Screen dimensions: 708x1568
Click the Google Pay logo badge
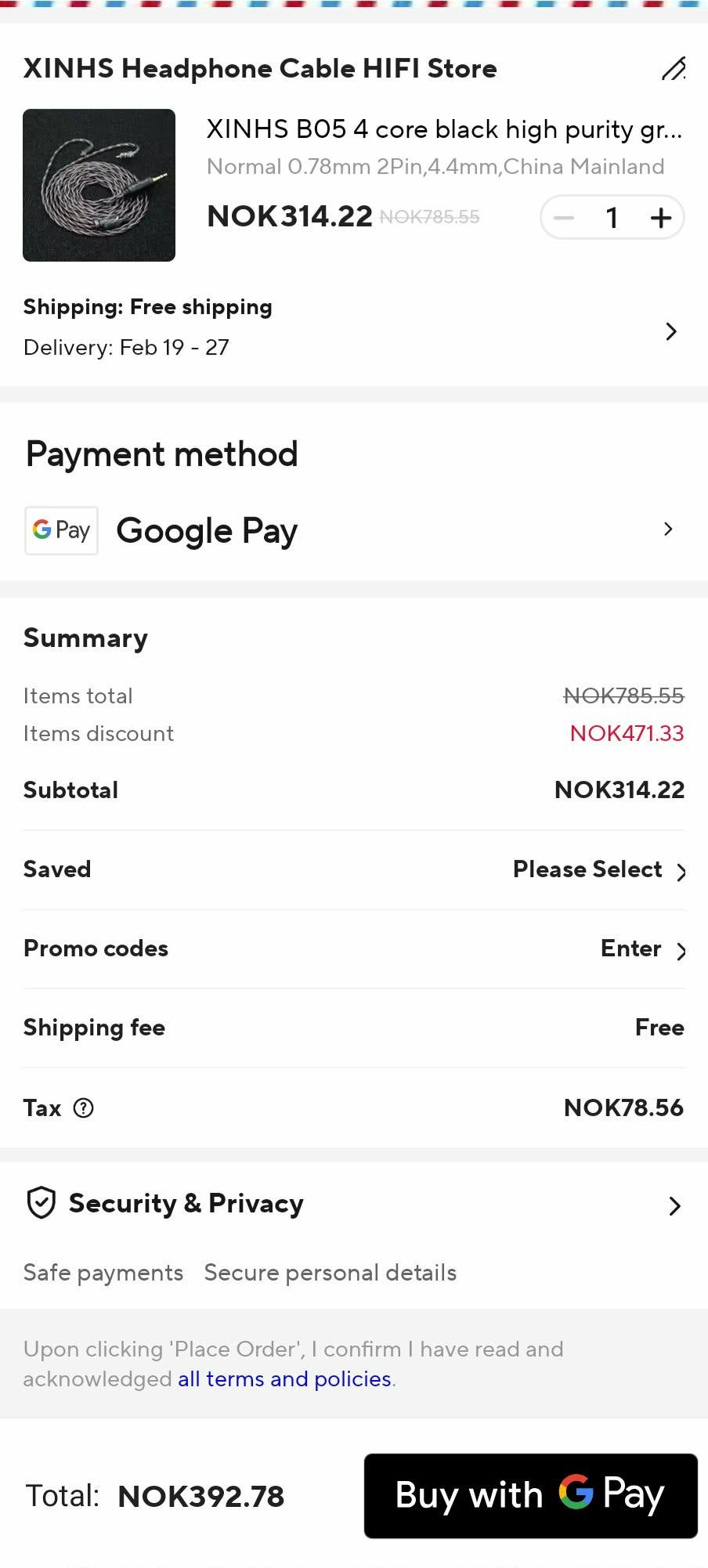tap(61, 530)
